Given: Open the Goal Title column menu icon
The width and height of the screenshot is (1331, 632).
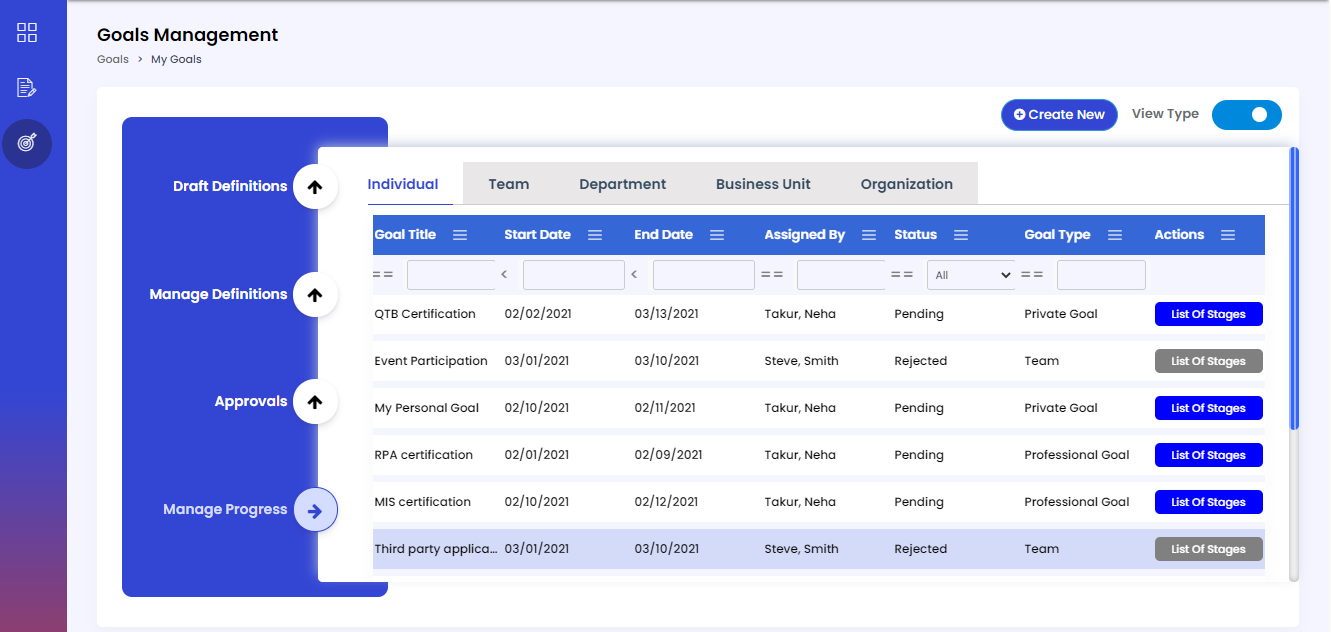Looking at the screenshot, I should [x=460, y=235].
